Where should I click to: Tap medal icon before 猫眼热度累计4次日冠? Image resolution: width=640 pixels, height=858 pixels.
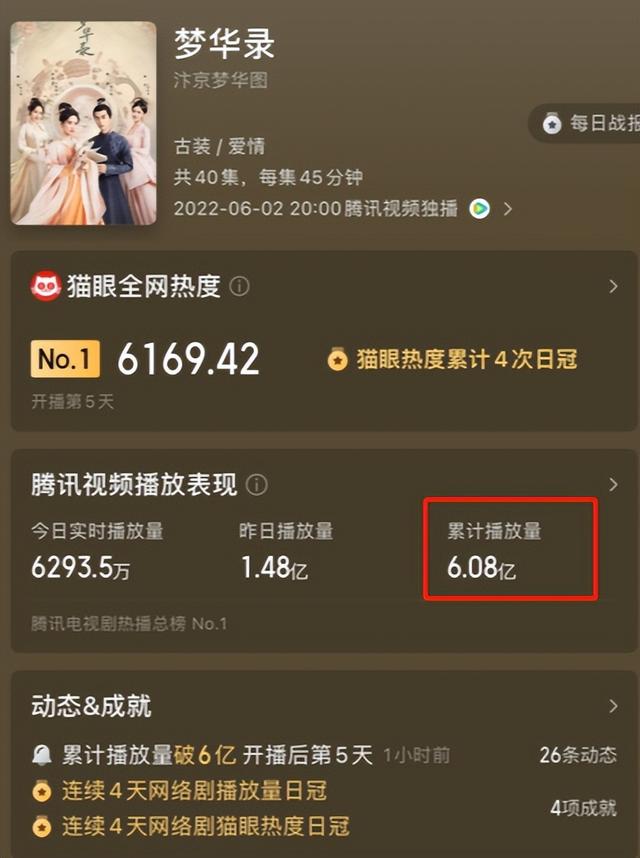click(338, 360)
